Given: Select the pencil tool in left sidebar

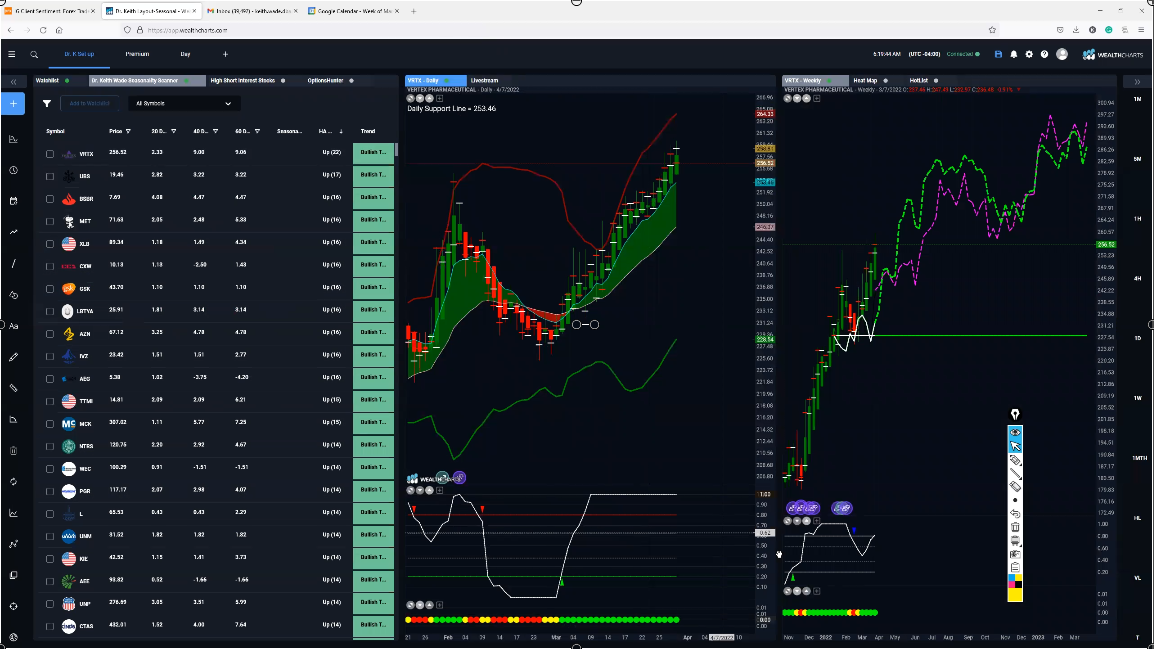Looking at the screenshot, I should (13, 357).
